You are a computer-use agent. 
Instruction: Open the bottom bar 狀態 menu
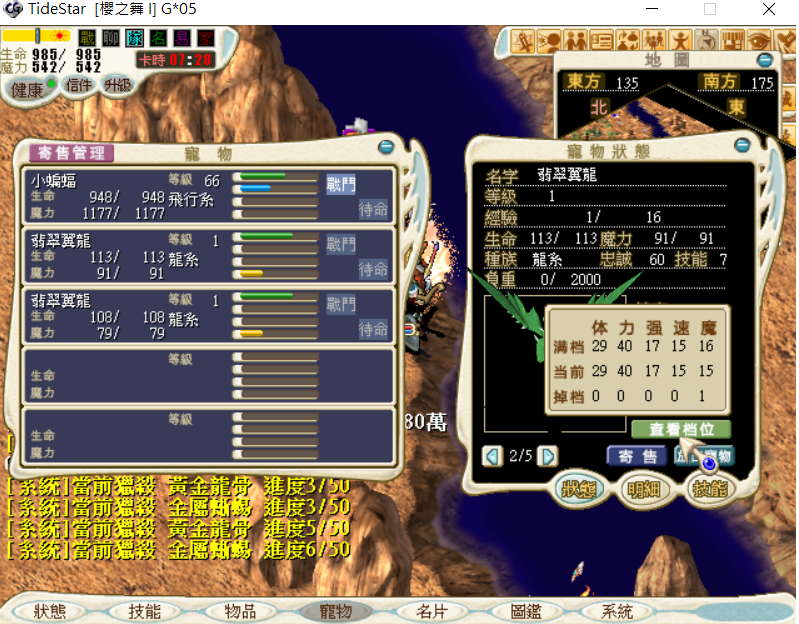[49, 611]
